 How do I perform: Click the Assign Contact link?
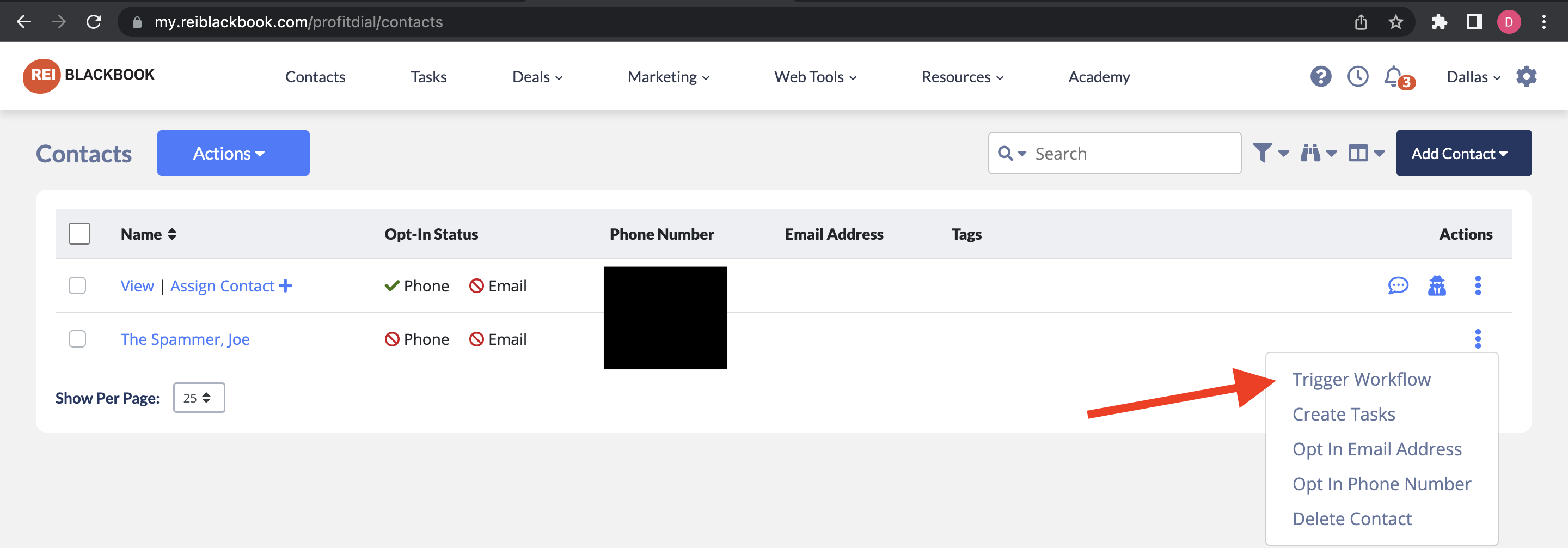point(222,285)
